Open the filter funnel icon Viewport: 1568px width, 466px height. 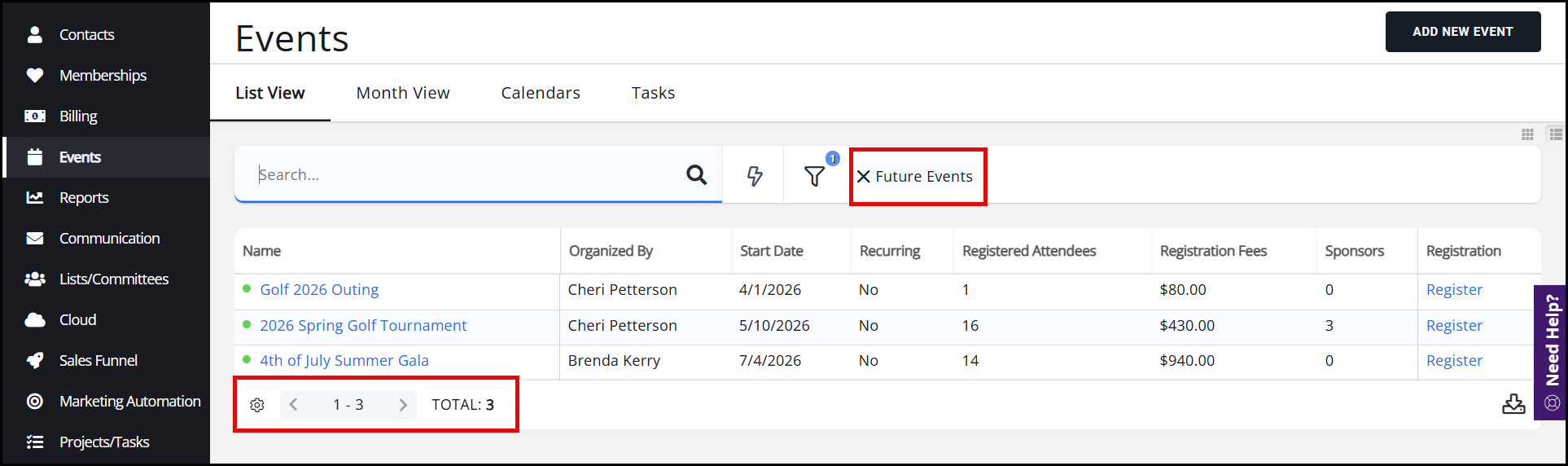click(814, 176)
